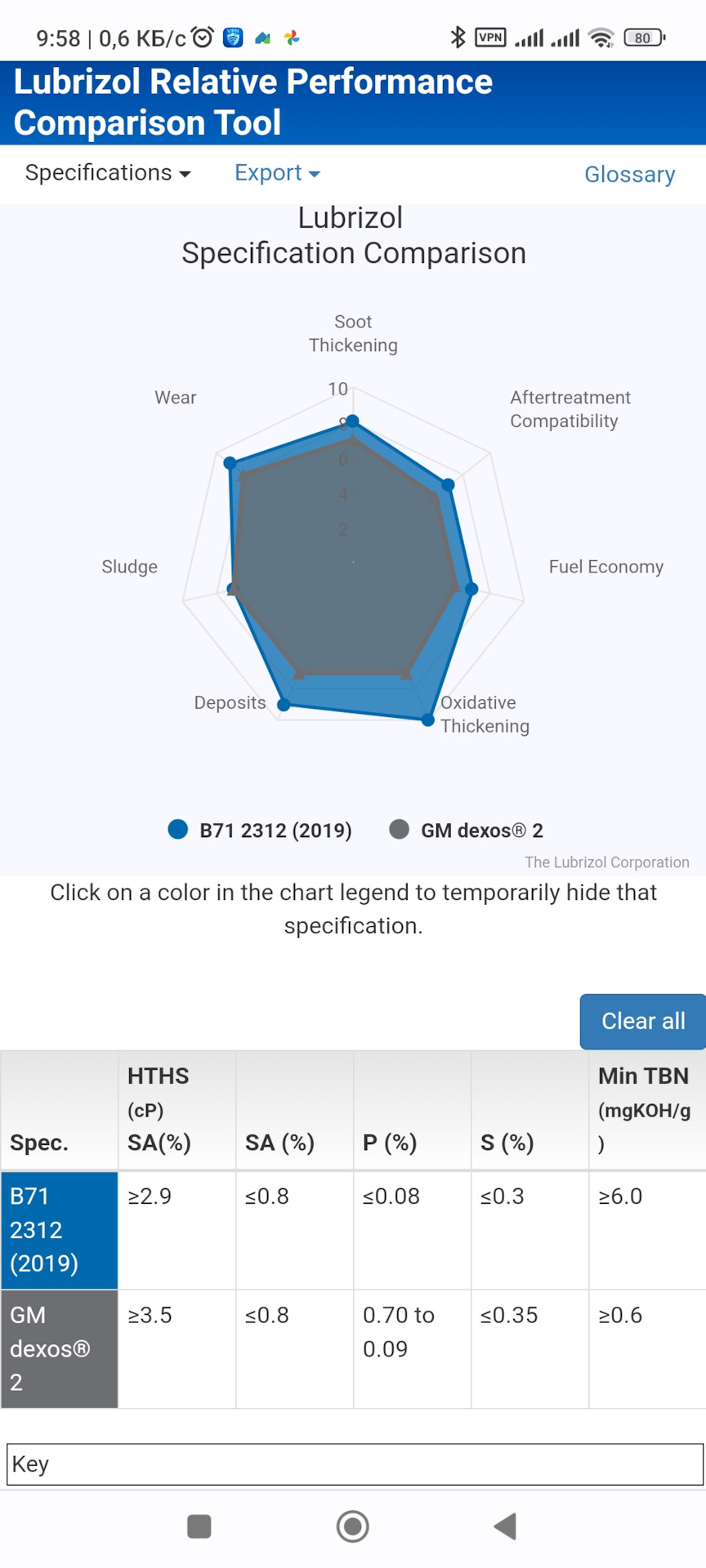Hide B71 2312 (2019) series via legend
Image resolution: width=706 pixels, height=1568 pixels.
point(260,830)
